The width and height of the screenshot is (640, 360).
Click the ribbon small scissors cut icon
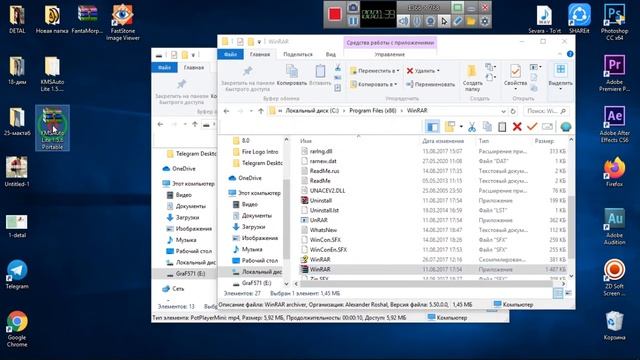click(338, 68)
